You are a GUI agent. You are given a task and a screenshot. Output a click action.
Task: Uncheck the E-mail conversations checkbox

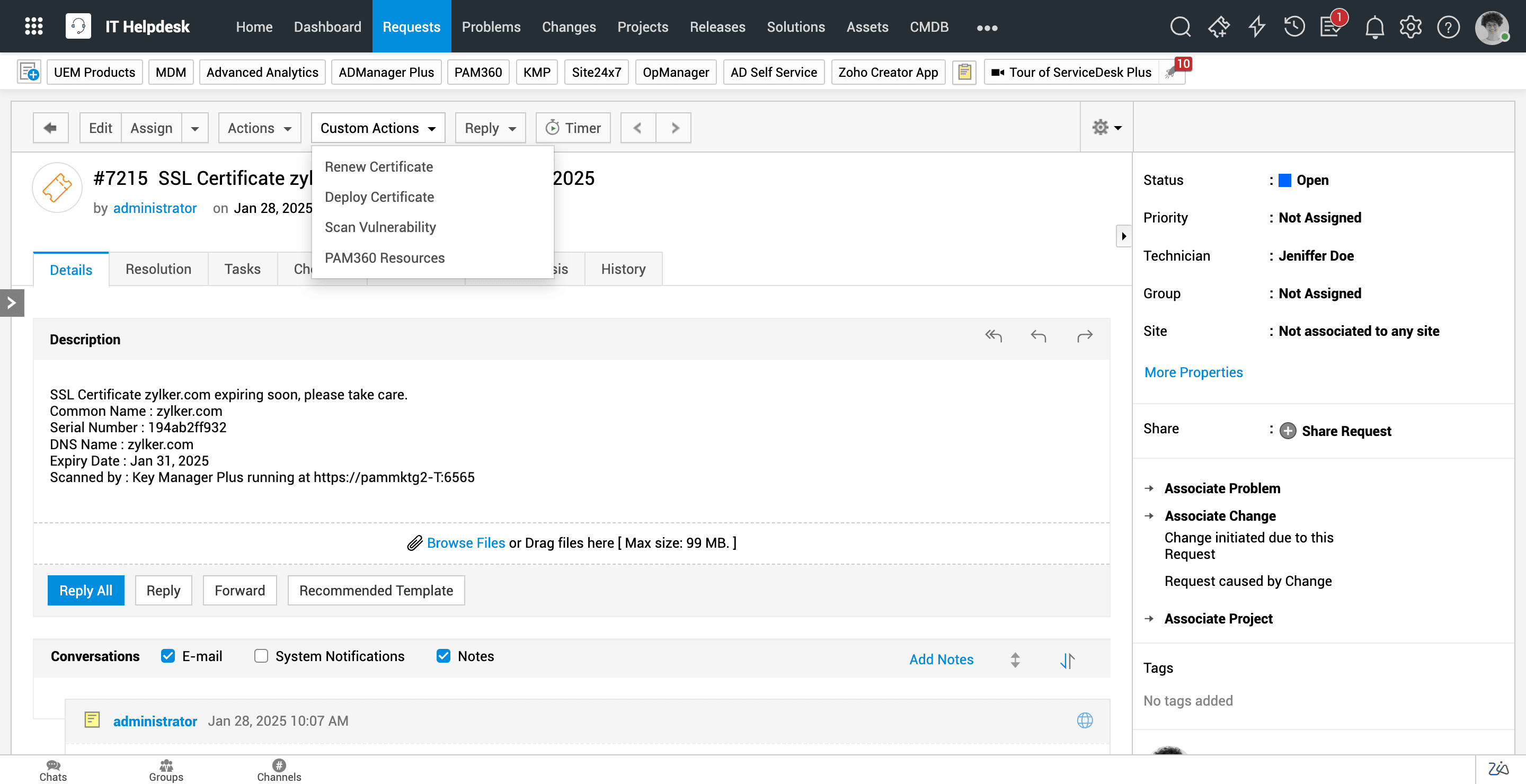click(167, 656)
